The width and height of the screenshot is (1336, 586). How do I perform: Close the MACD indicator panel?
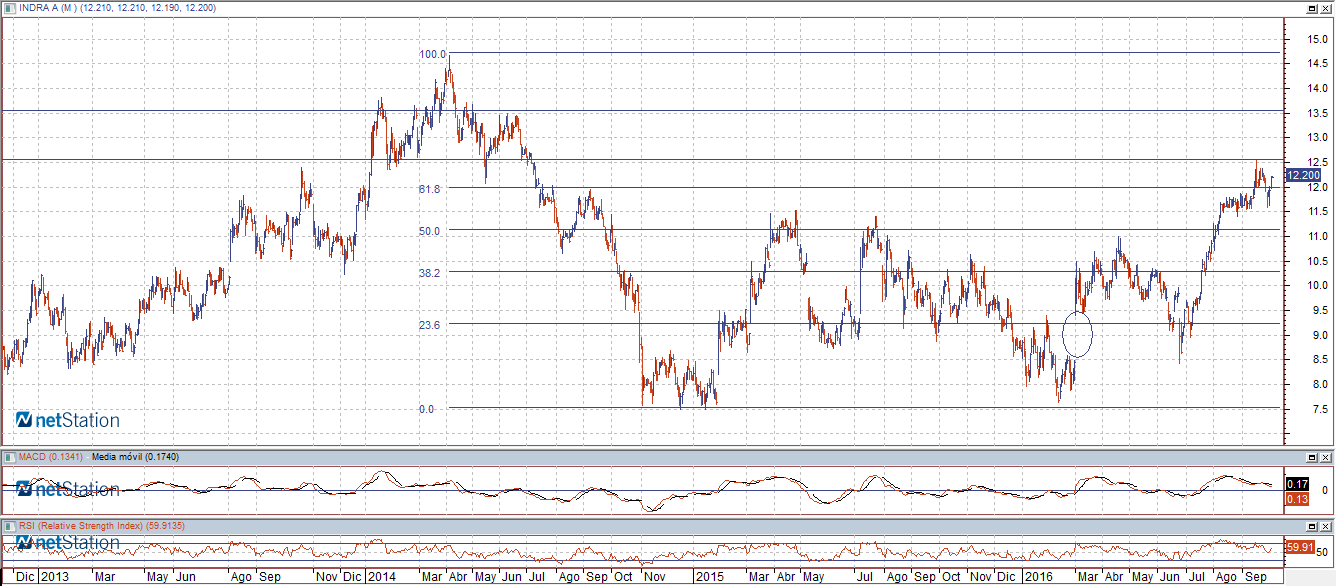(1325, 457)
